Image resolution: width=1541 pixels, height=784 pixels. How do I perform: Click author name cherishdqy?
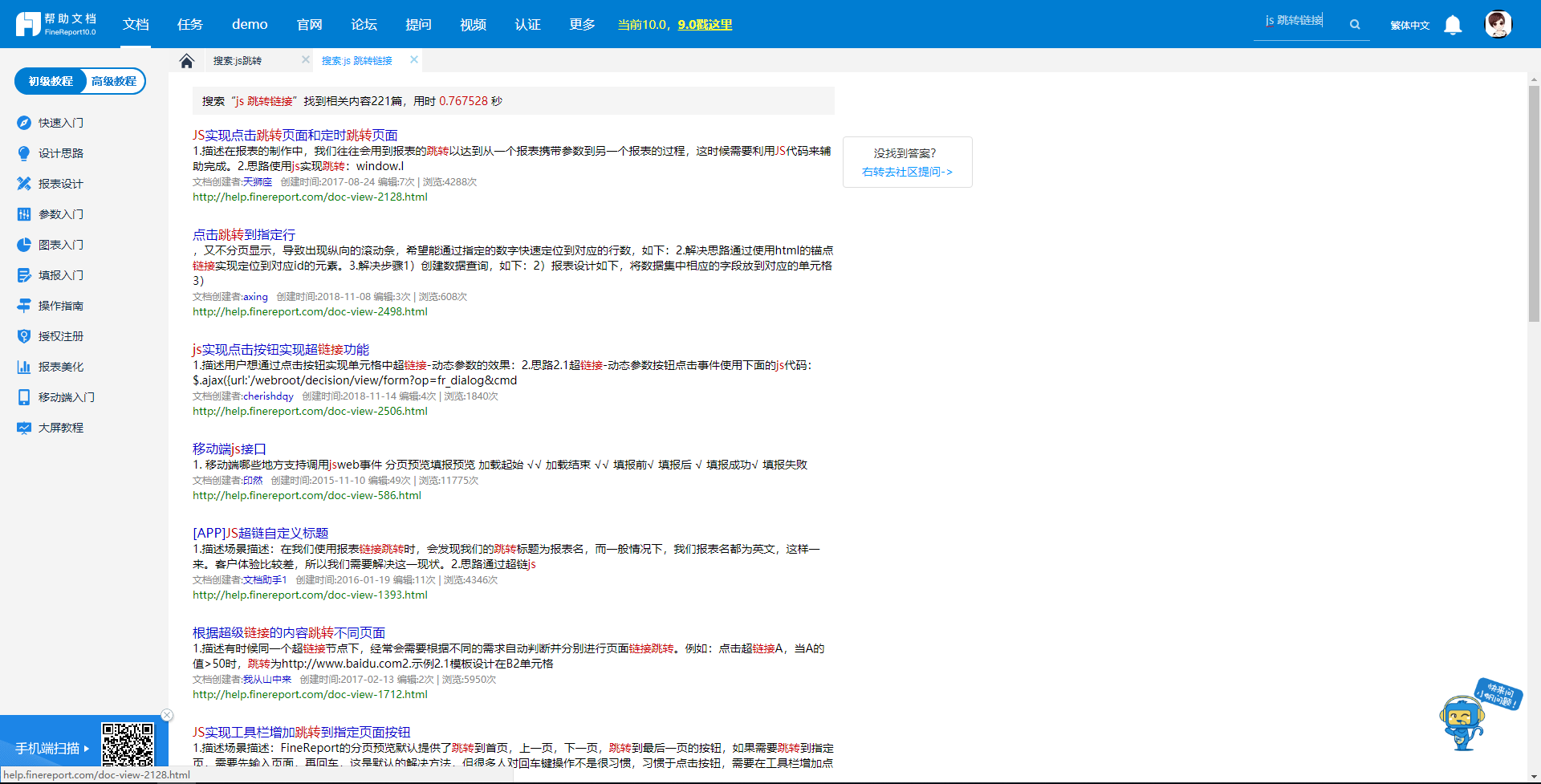click(x=268, y=396)
